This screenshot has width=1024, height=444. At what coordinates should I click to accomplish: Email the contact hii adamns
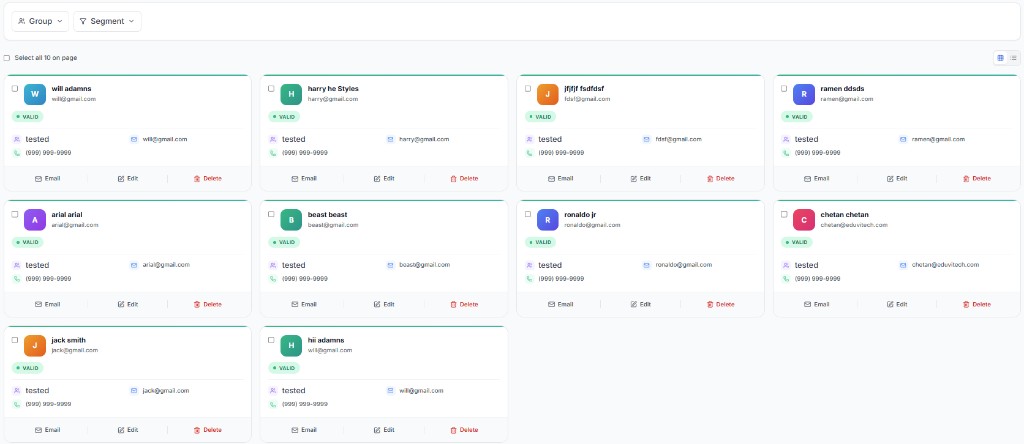(304, 430)
